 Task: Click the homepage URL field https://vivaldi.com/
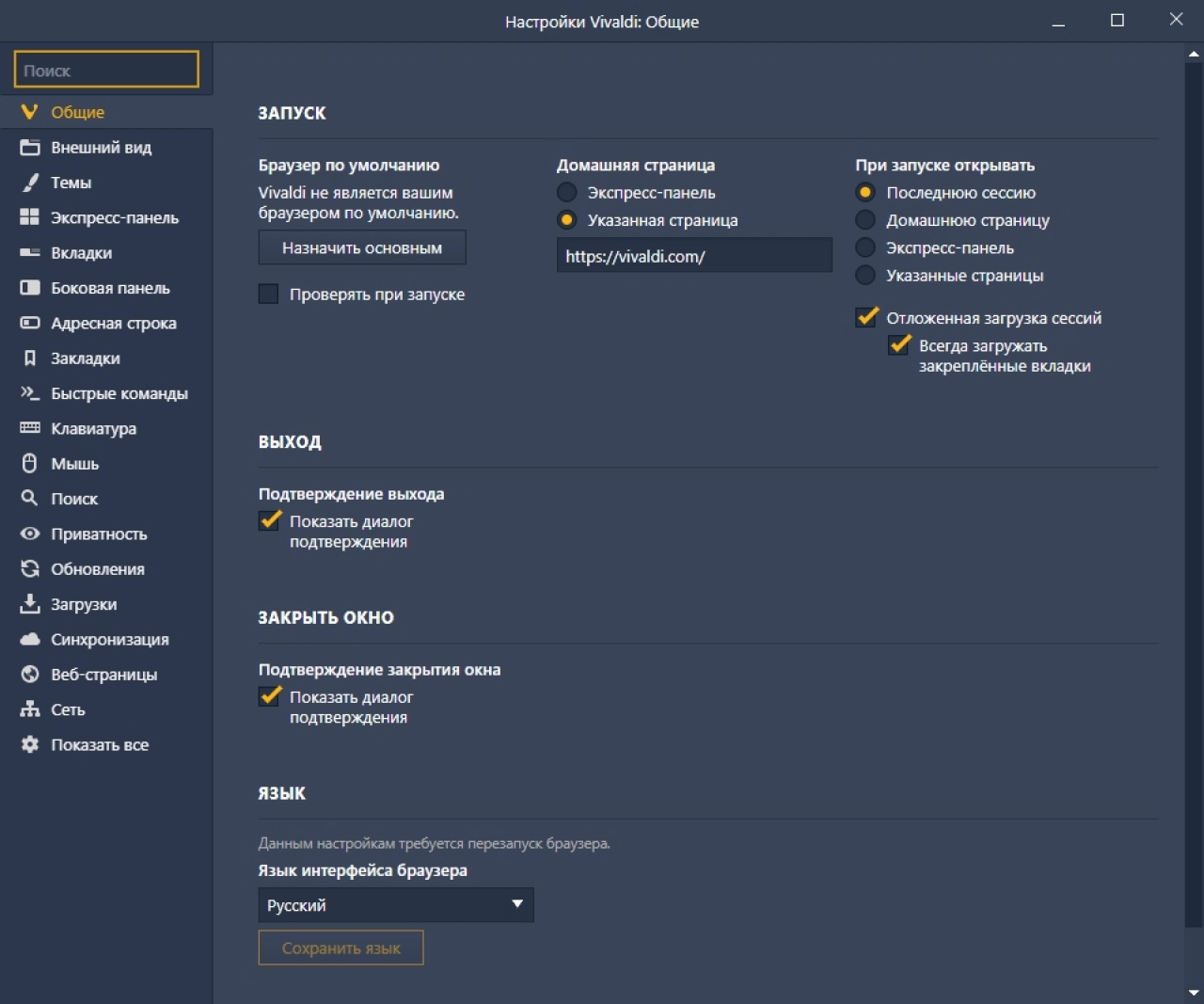click(694, 256)
